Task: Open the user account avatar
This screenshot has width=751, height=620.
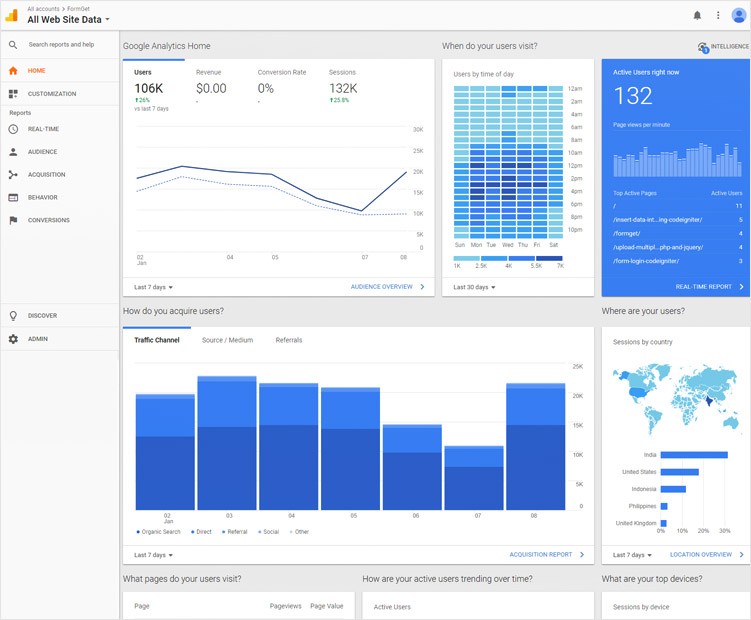Action: (x=739, y=15)
